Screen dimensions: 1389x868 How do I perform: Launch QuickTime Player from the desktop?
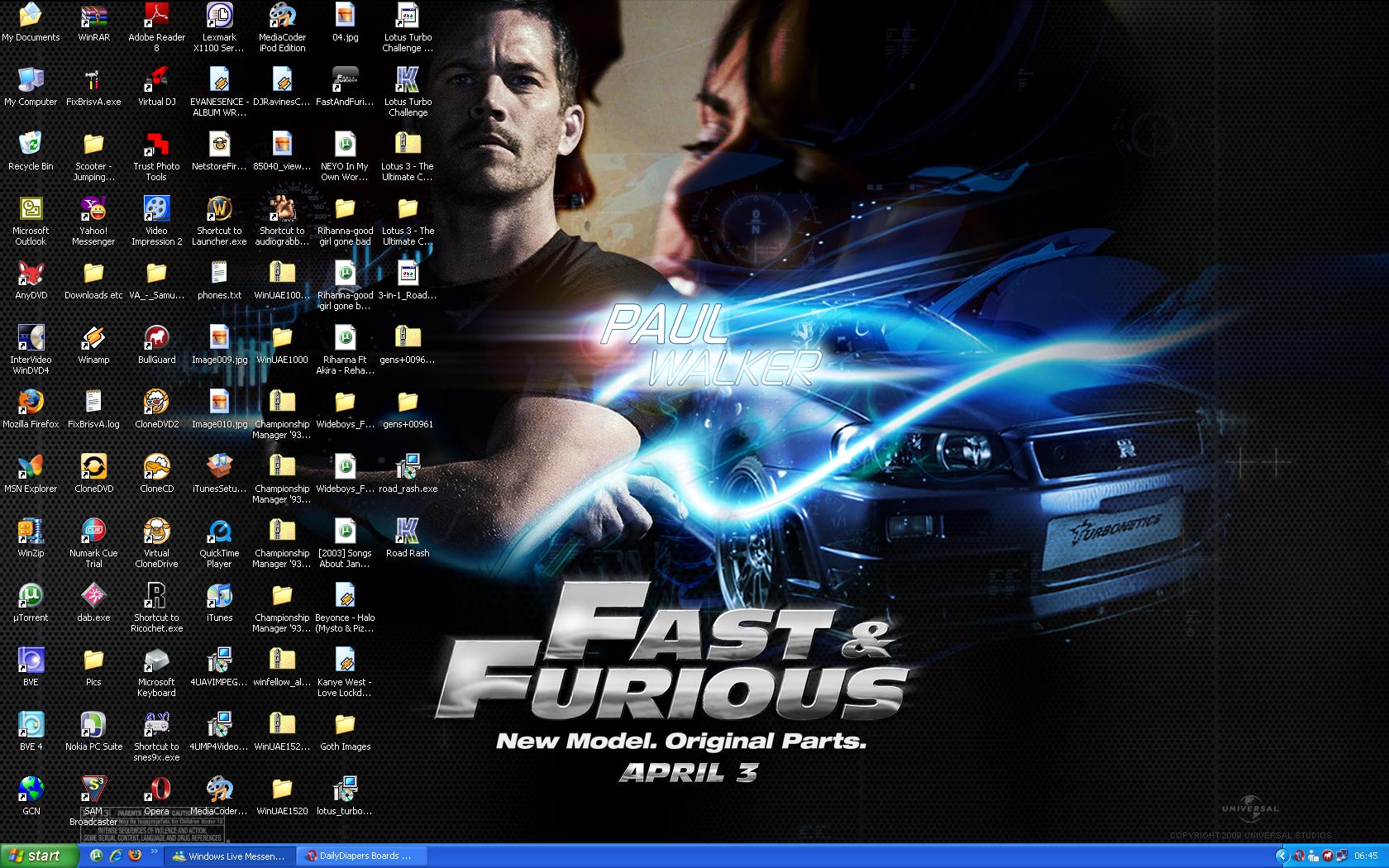pyautogui.click(x=219, y=544)
